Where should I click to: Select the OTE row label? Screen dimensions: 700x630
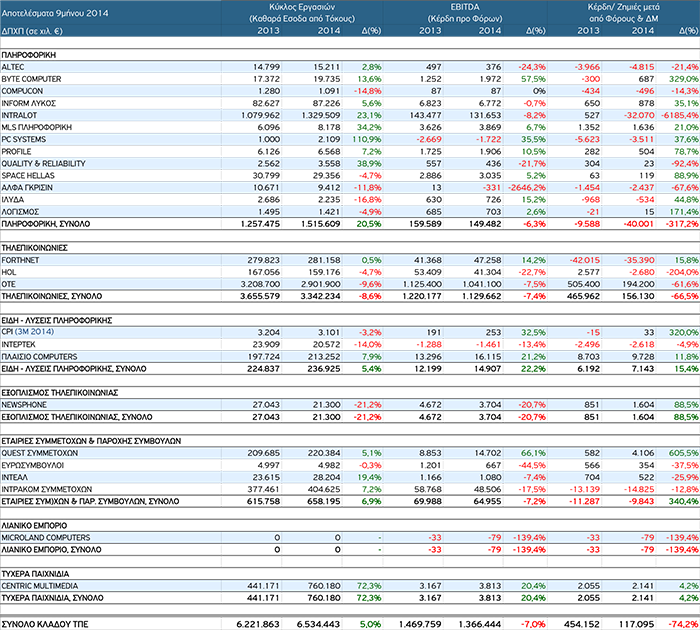pos(8,284)
